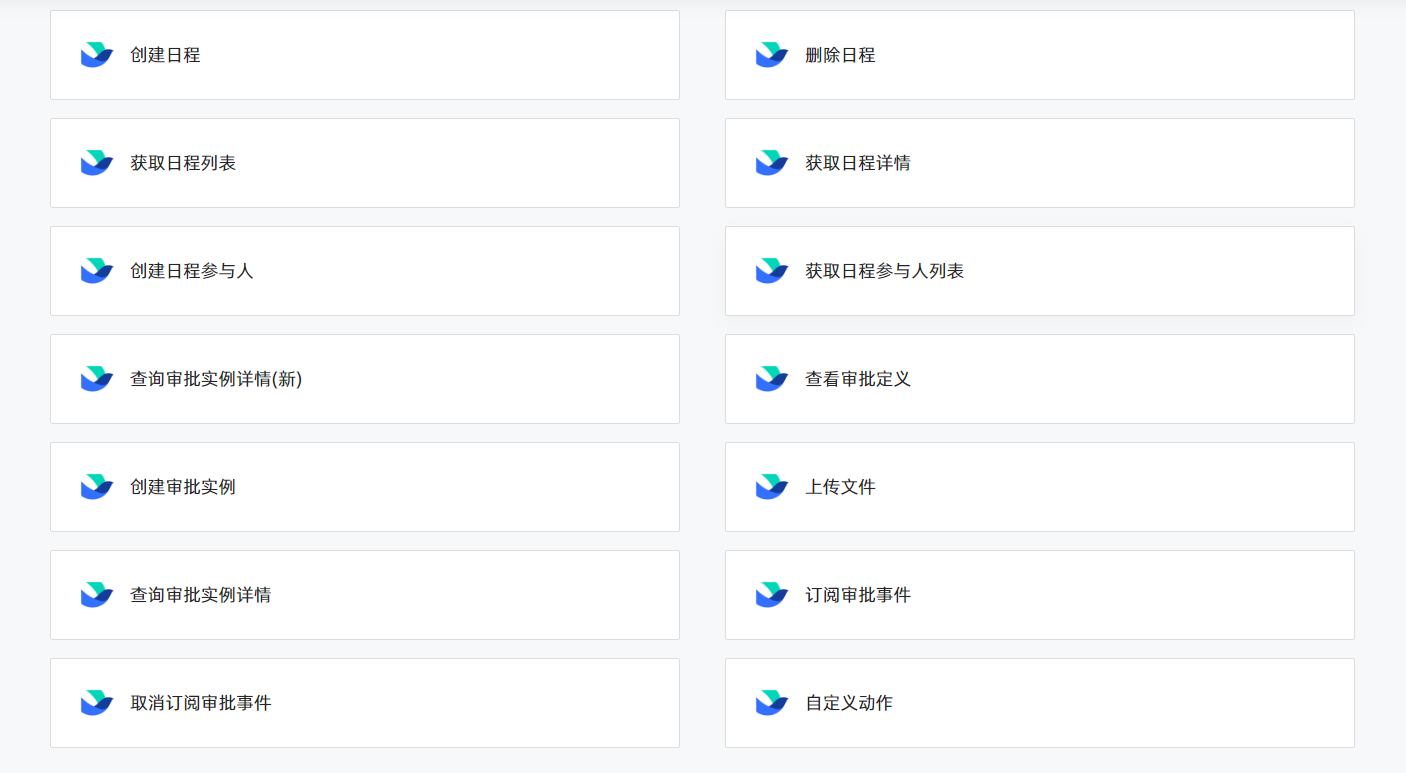Open the 获取日程列表 label

(183, 163)
